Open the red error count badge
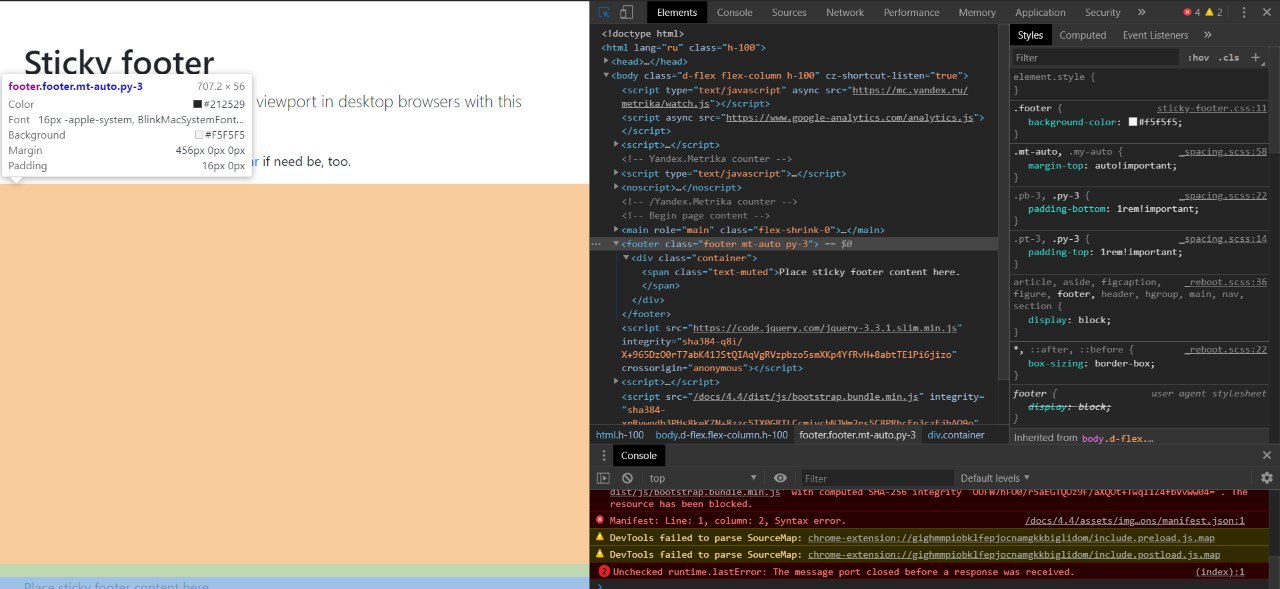Viewport: 1280px width, 589px height. click(x=1191, y=12)
